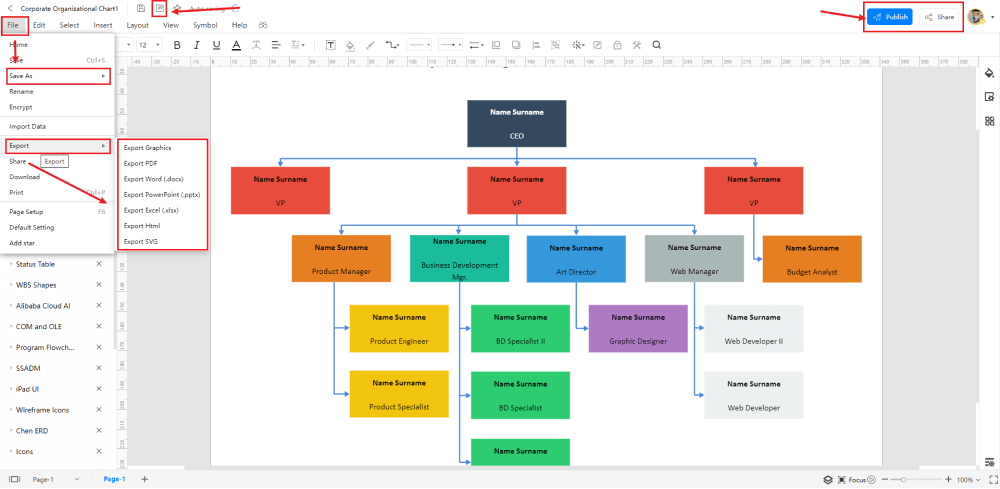Image resolution: width=1000 pixels, height=489 pixels.
Task: Open the Edit menu
Action: (39, 25)
